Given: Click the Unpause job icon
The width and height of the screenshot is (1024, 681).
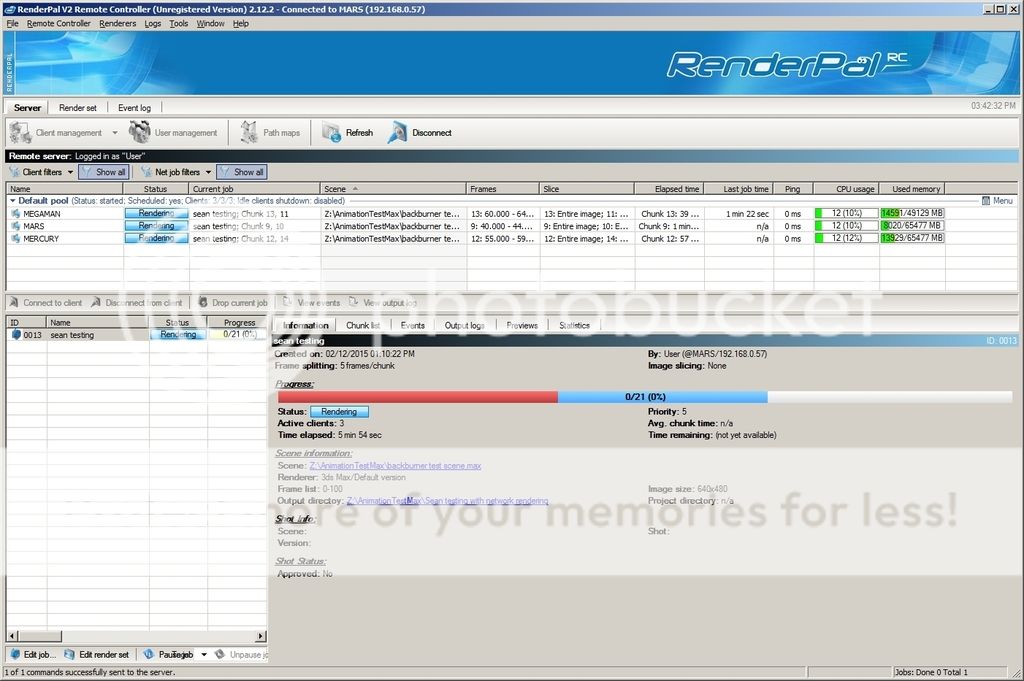Looking at the screenshot, I should pyautogui.click(x=220, y=654).
